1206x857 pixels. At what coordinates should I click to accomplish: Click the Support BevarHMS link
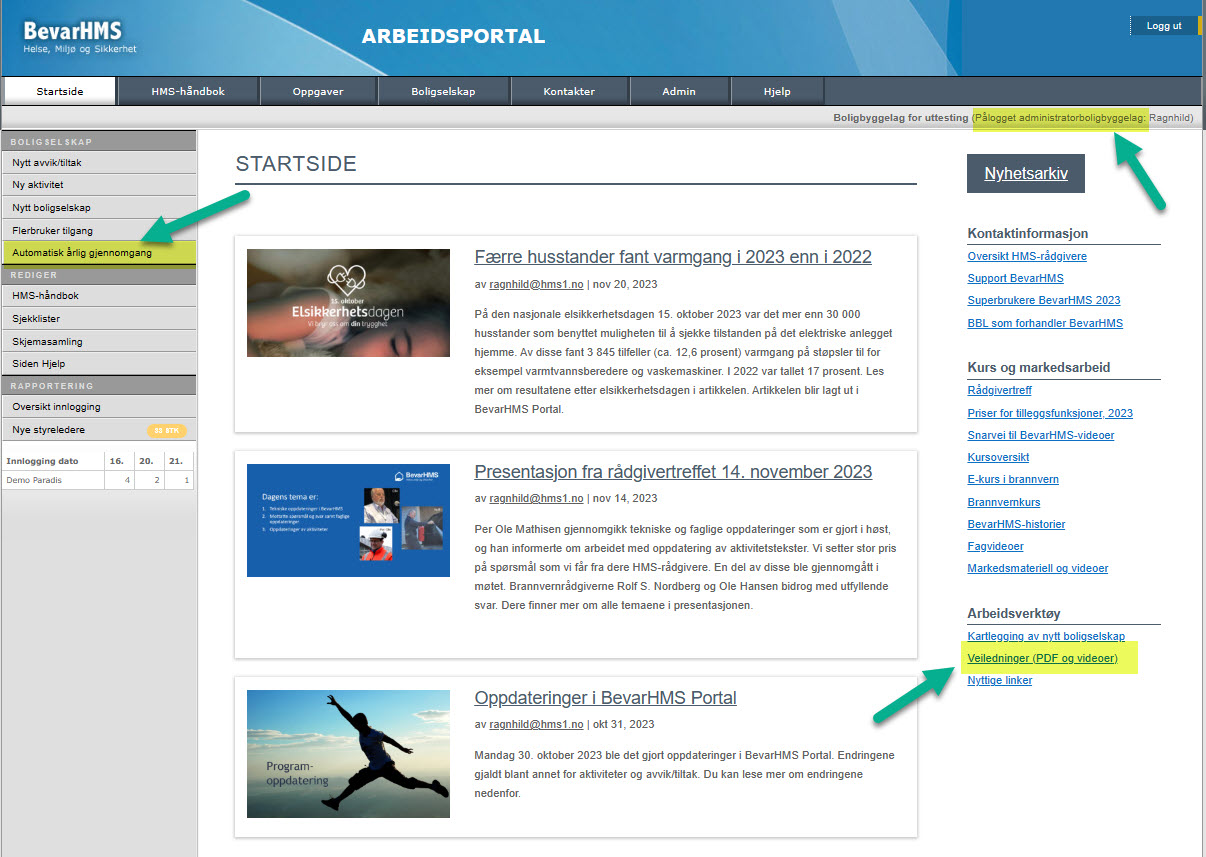click(1015, 278)
